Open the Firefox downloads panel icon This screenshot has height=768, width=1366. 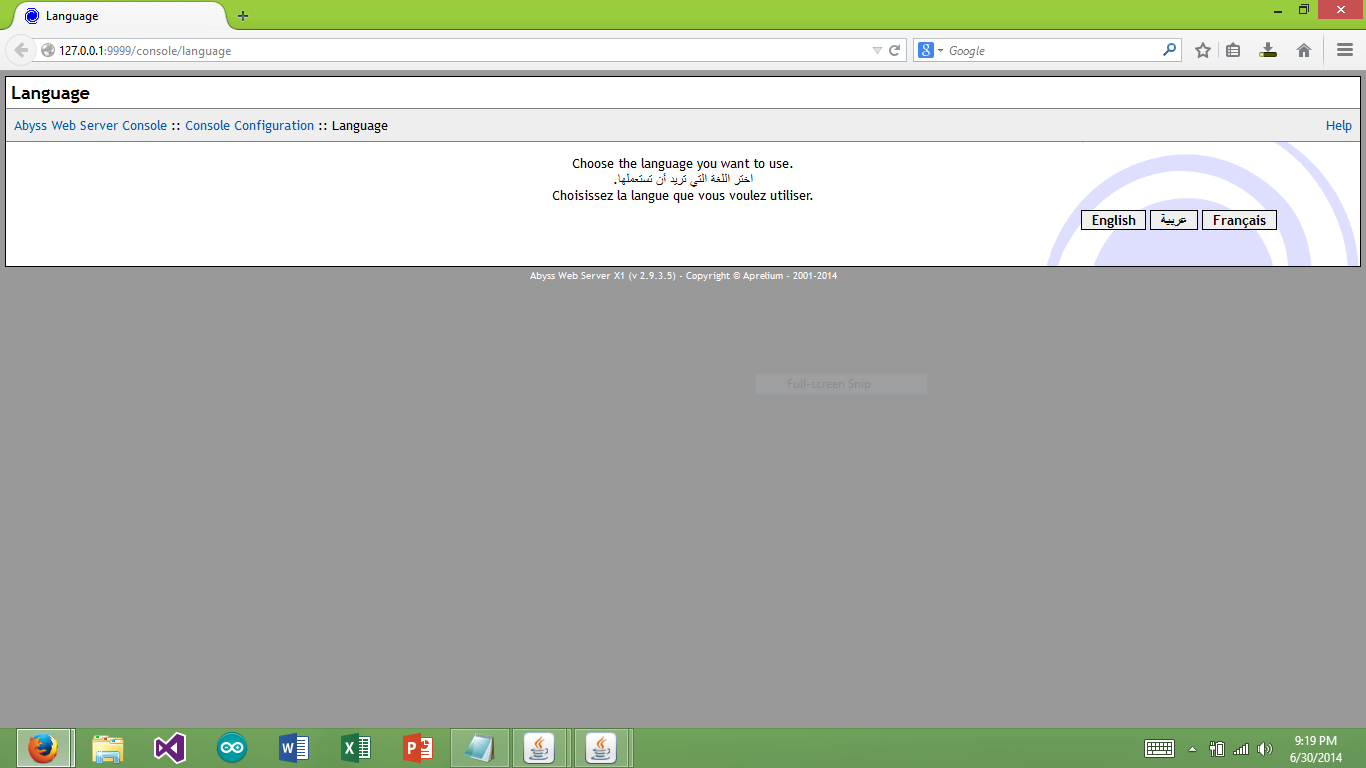[1268, 49]
